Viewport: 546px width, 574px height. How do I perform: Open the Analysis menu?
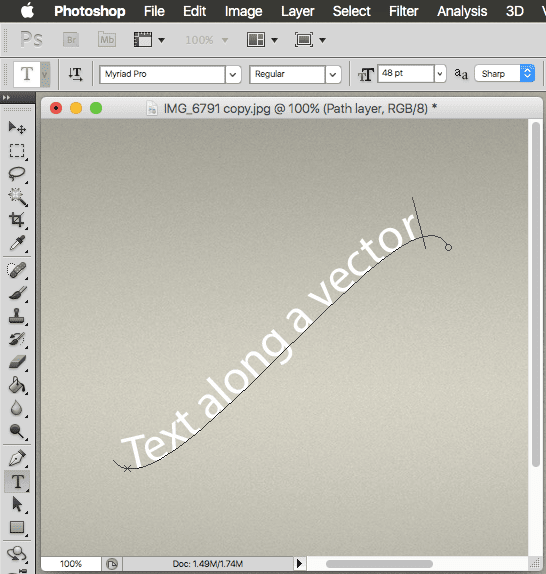(462, 11)
